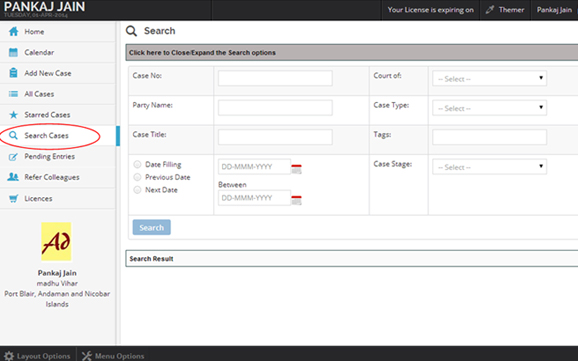Click the Case Title input field
This screenshot has width=578, height=361.
[275, 137]
